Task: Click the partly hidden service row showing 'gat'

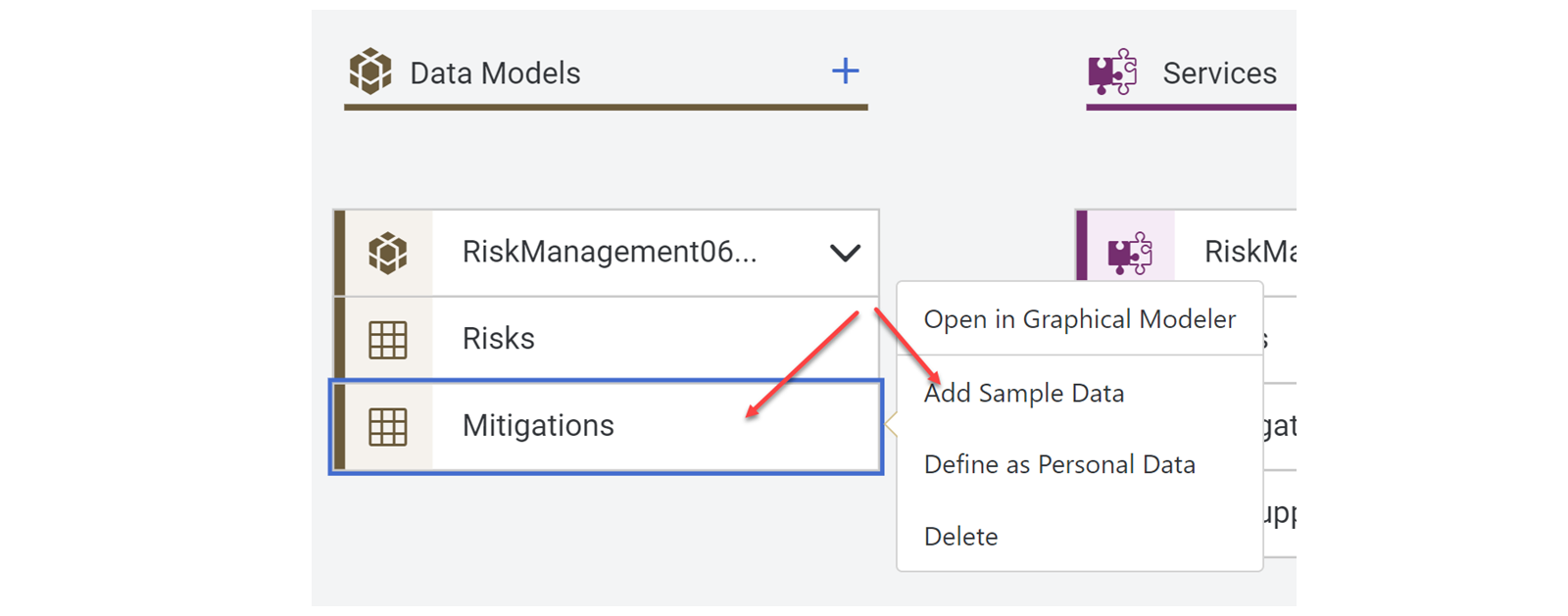Action: pos(1280,426)
